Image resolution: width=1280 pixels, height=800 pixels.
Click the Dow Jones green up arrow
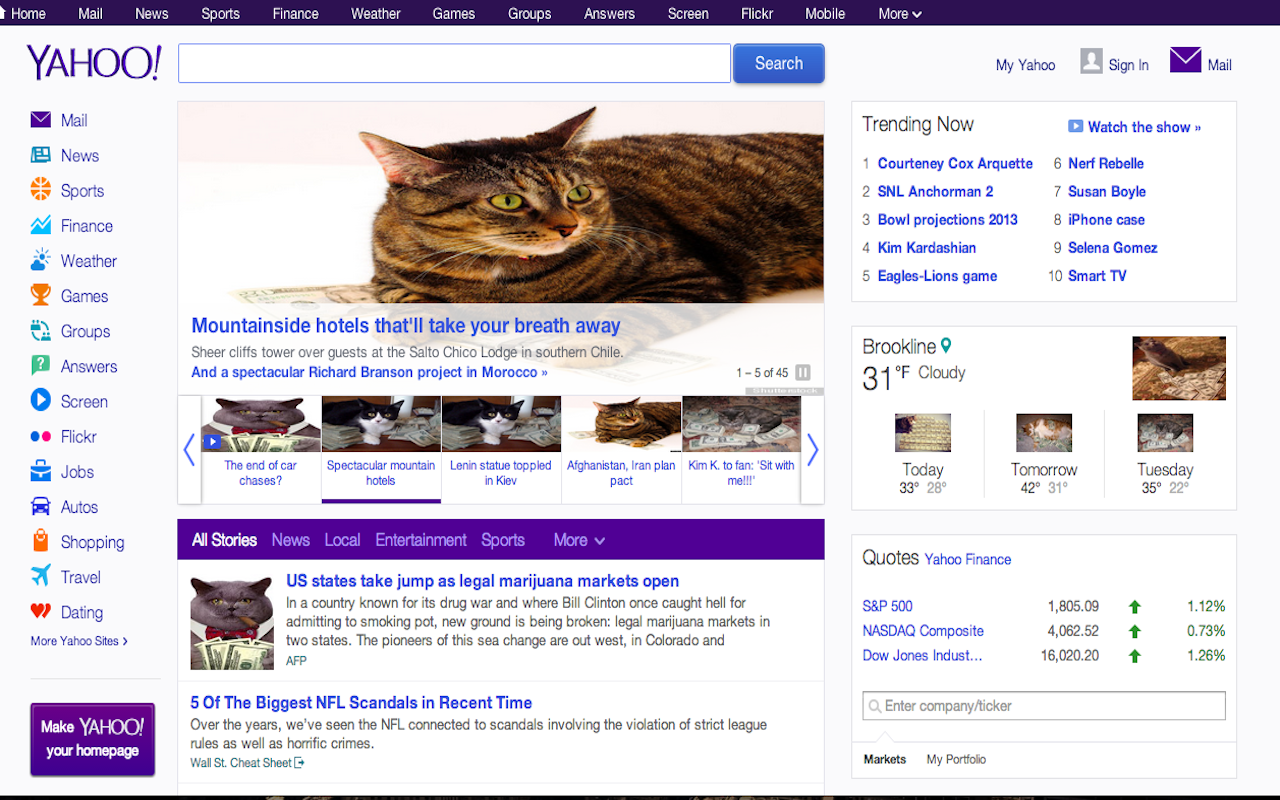[x=1134, y=656]
